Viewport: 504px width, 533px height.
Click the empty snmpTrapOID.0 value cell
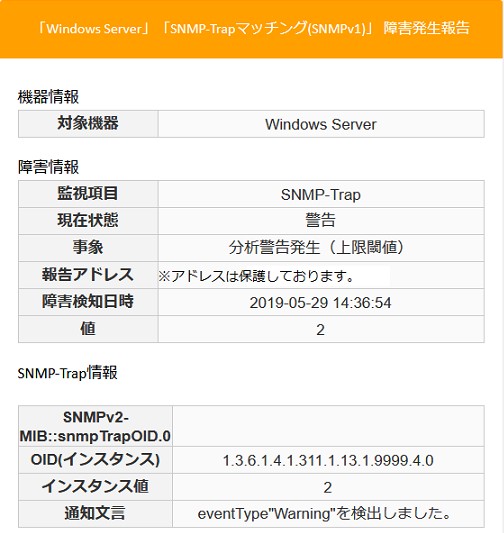(328, 426)
